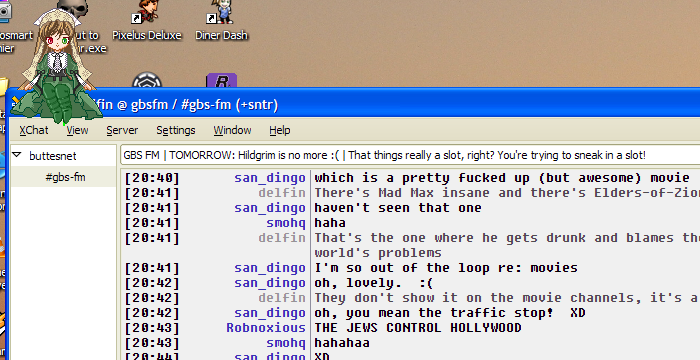Click Robnoxious nickname in chat log
The height and width of the screenshot is (360, 700).
click(x=266, y=328)
